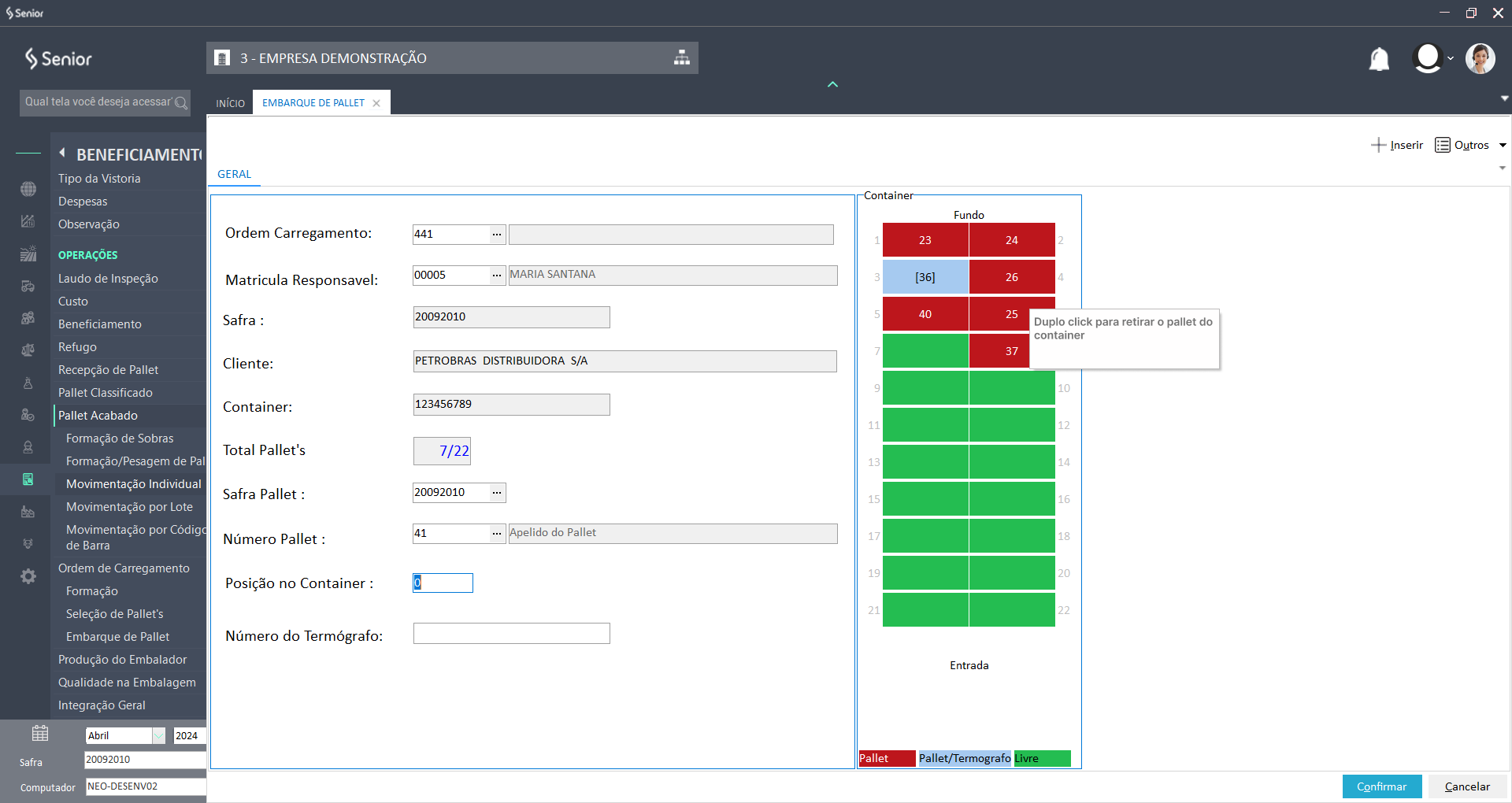Expand the Outros dropdown arrow
This screenshot has width=1512, height=803.
(1503, 146)
